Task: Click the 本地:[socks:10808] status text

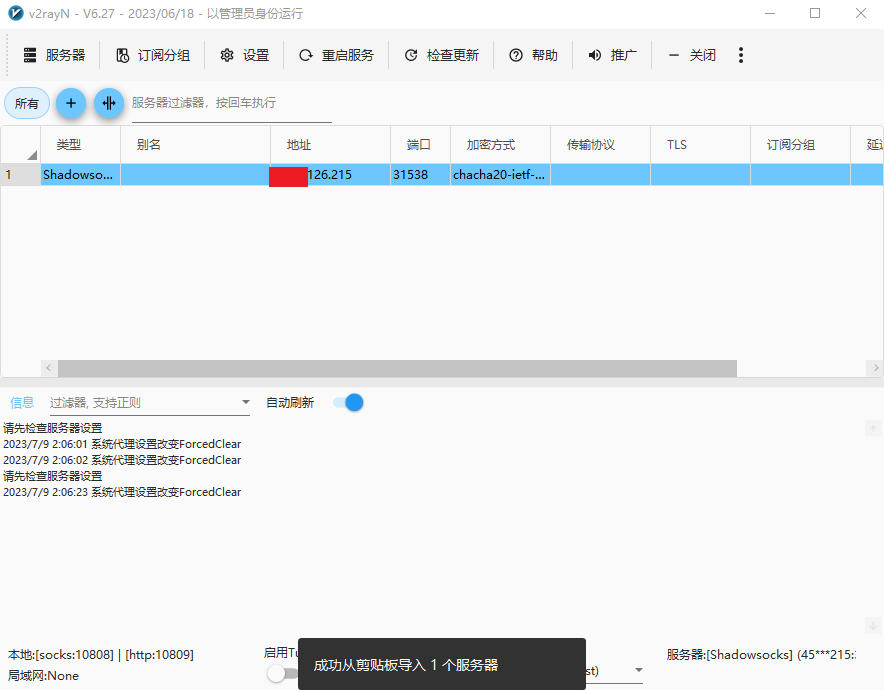Action: 100,655
